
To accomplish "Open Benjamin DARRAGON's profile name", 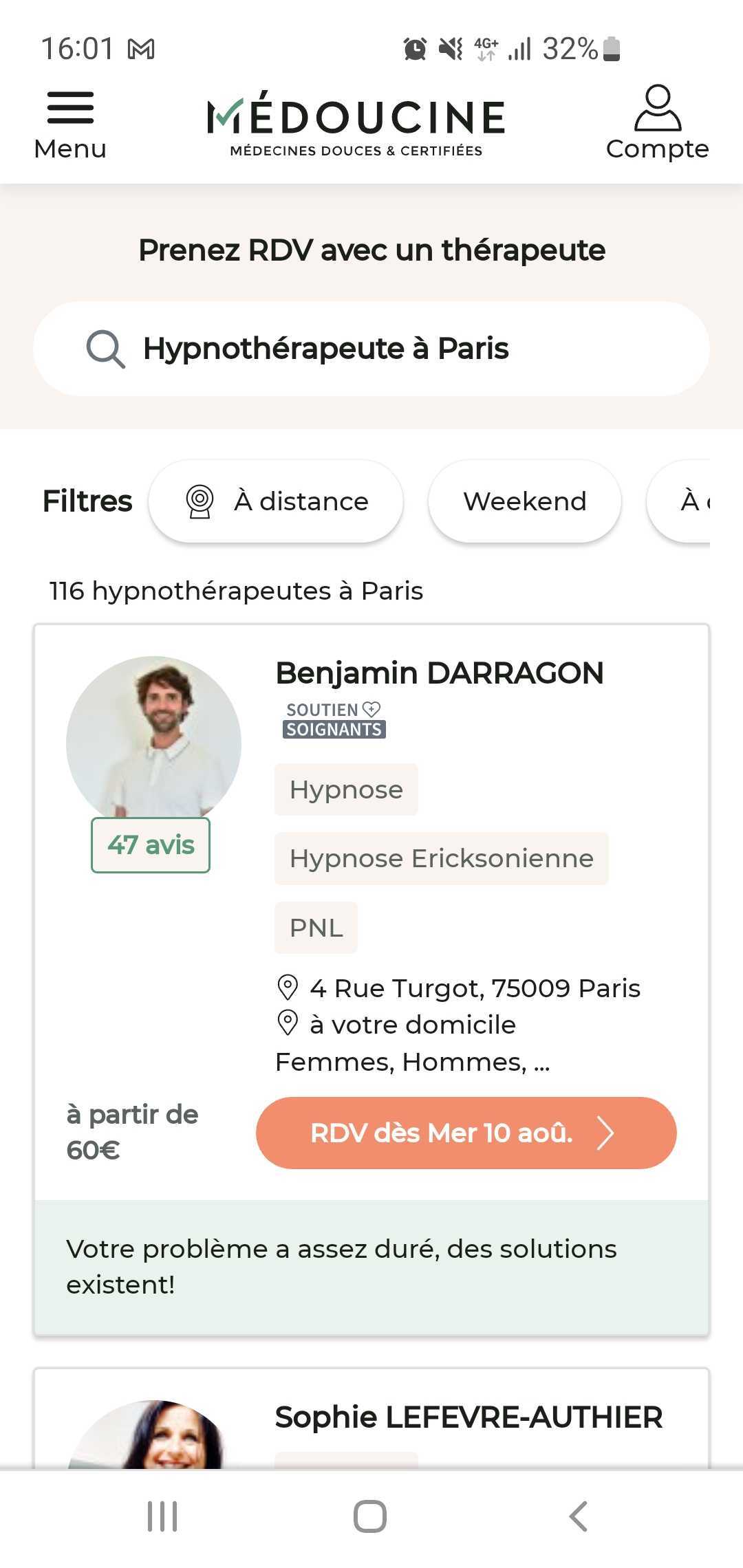I will point(440,673).
